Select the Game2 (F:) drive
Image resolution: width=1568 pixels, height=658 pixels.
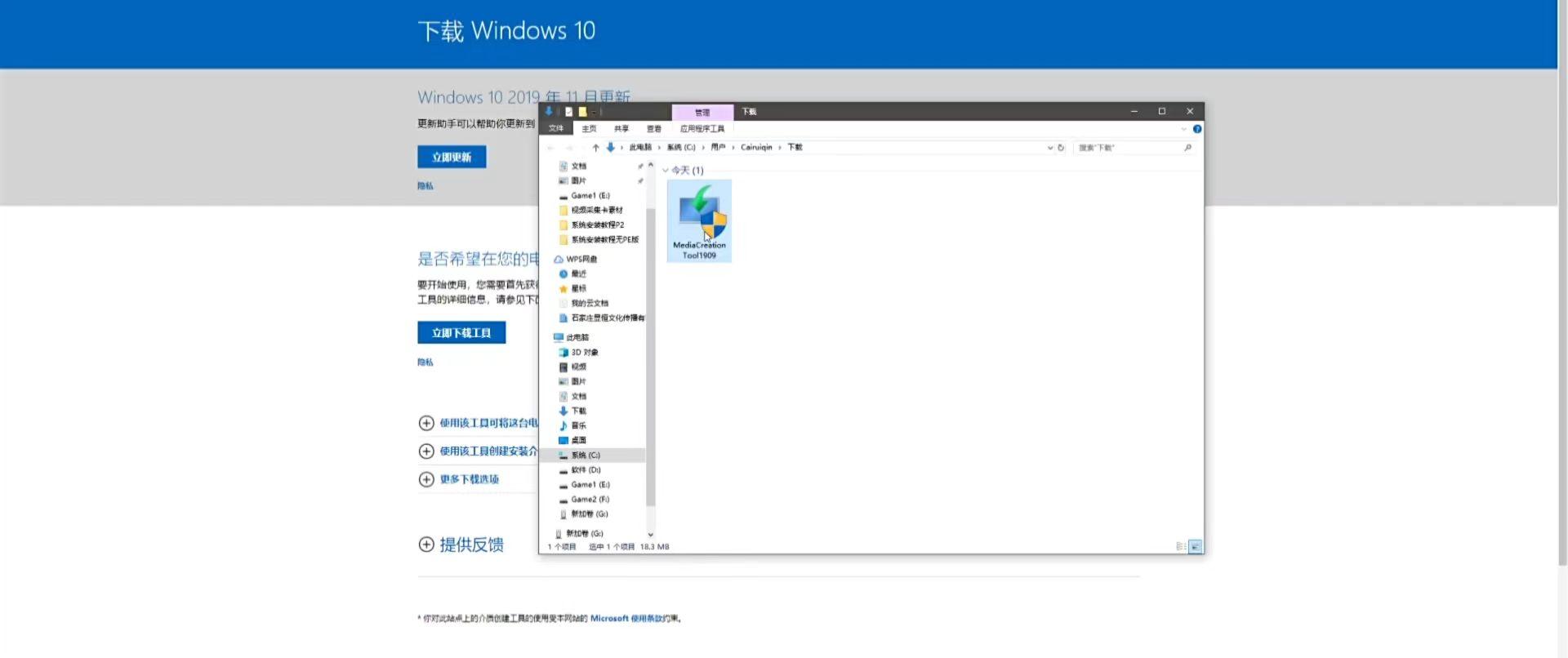pos(590,499)
